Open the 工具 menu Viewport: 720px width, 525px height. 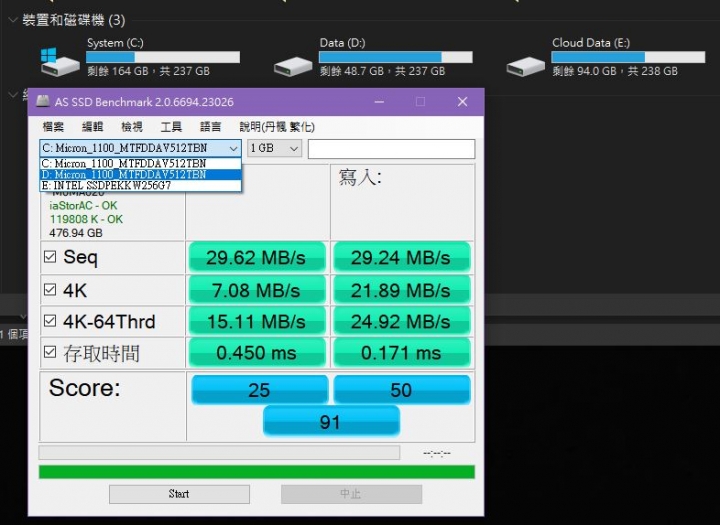coord(171,127)
